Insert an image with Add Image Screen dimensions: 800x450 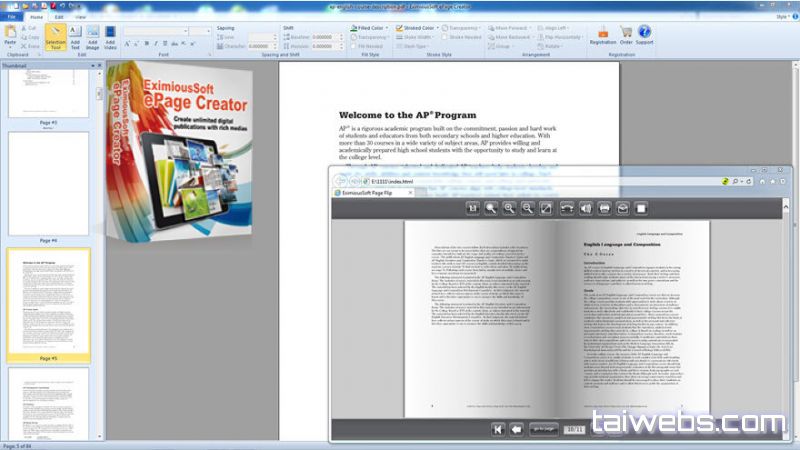click(93, 38)
